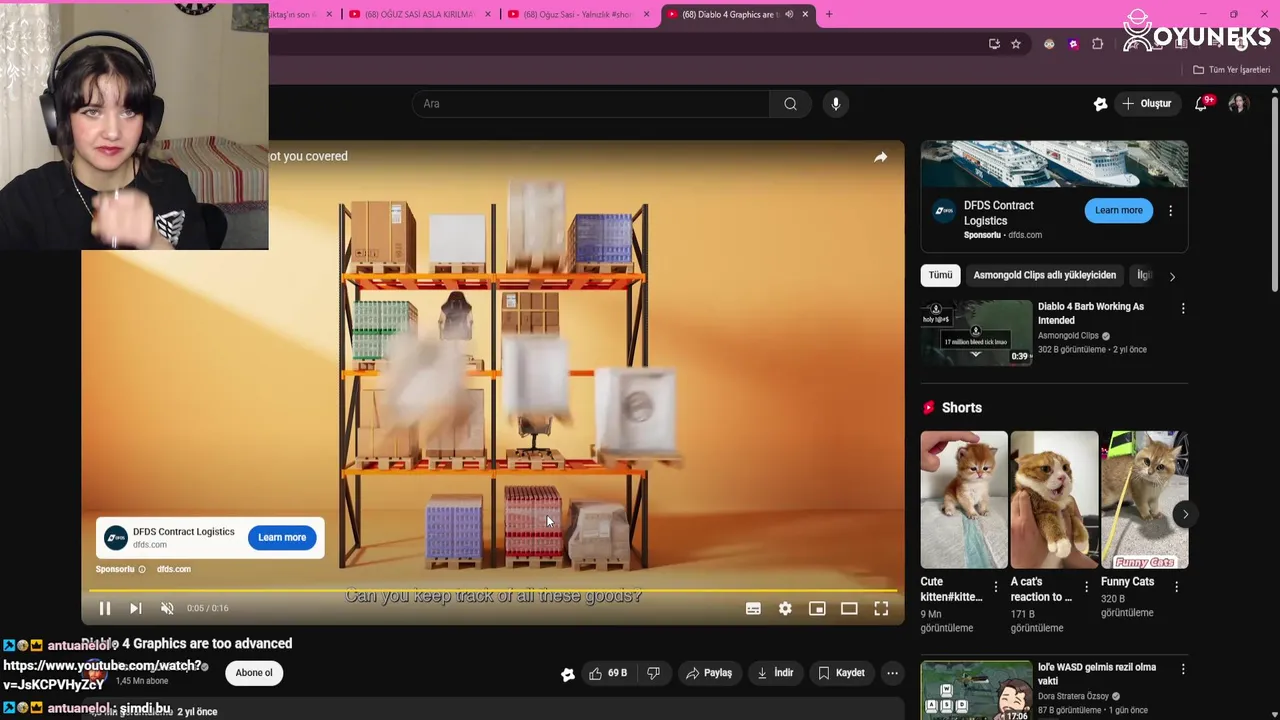Click the search magnifier button

790,104
